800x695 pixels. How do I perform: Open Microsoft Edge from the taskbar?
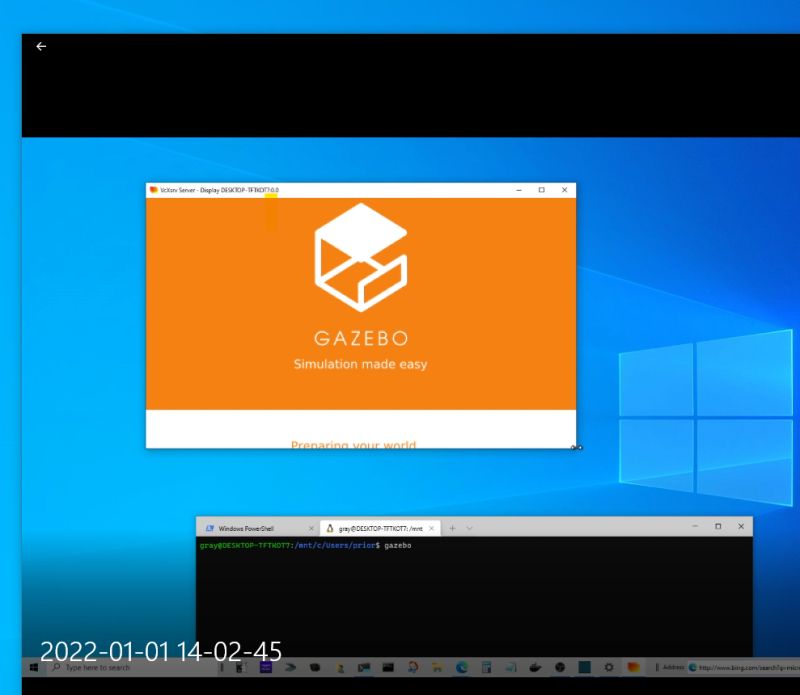point(460,667)
